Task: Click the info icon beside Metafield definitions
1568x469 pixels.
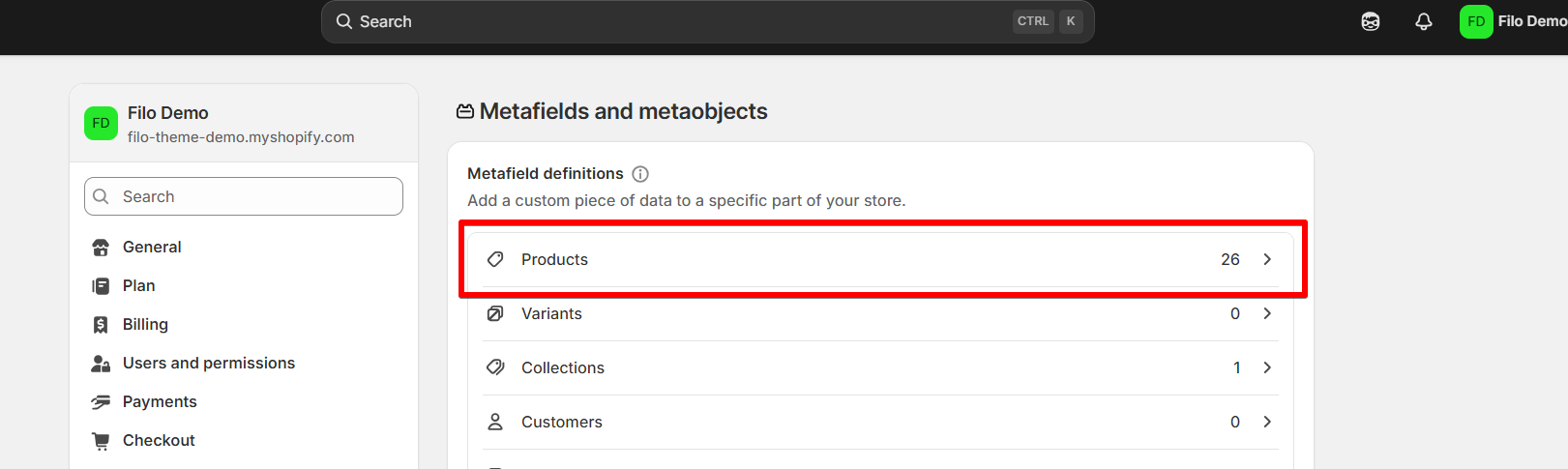Action: click(640, 174)
